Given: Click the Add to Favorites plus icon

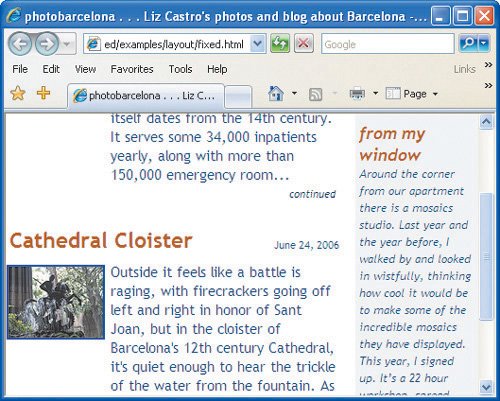Looking at the screenshot, I should 43,93.
